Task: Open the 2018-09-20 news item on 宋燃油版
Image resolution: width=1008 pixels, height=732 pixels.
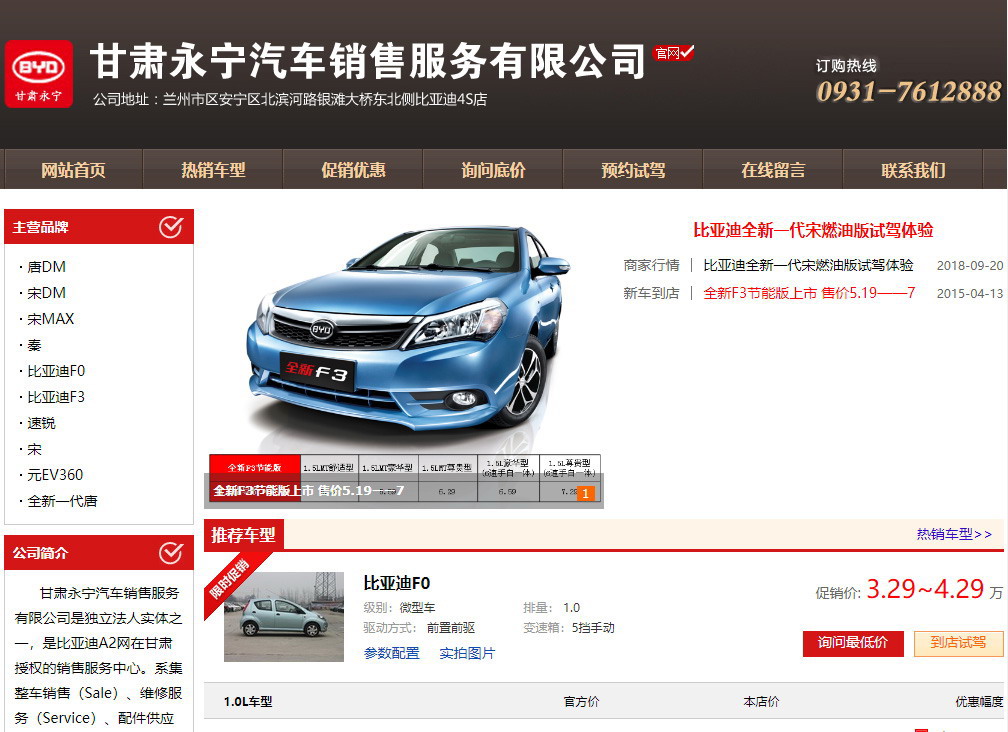Action: point(808,265)
